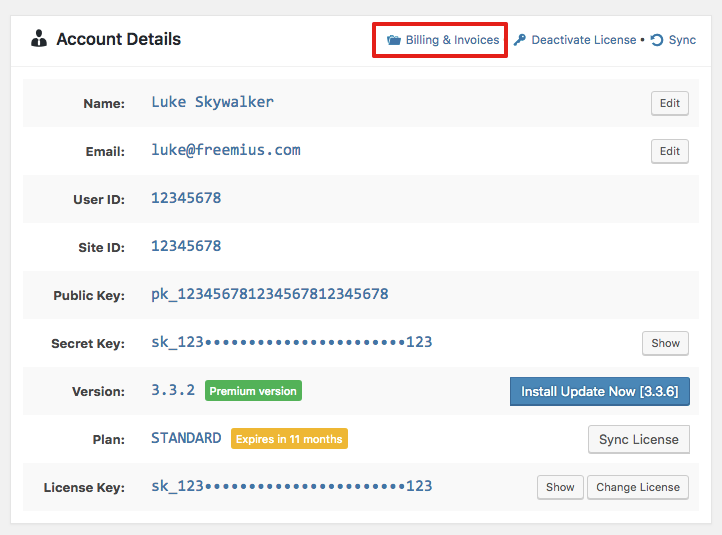Click Install Update Now [3.3.6]

[599, 391]
